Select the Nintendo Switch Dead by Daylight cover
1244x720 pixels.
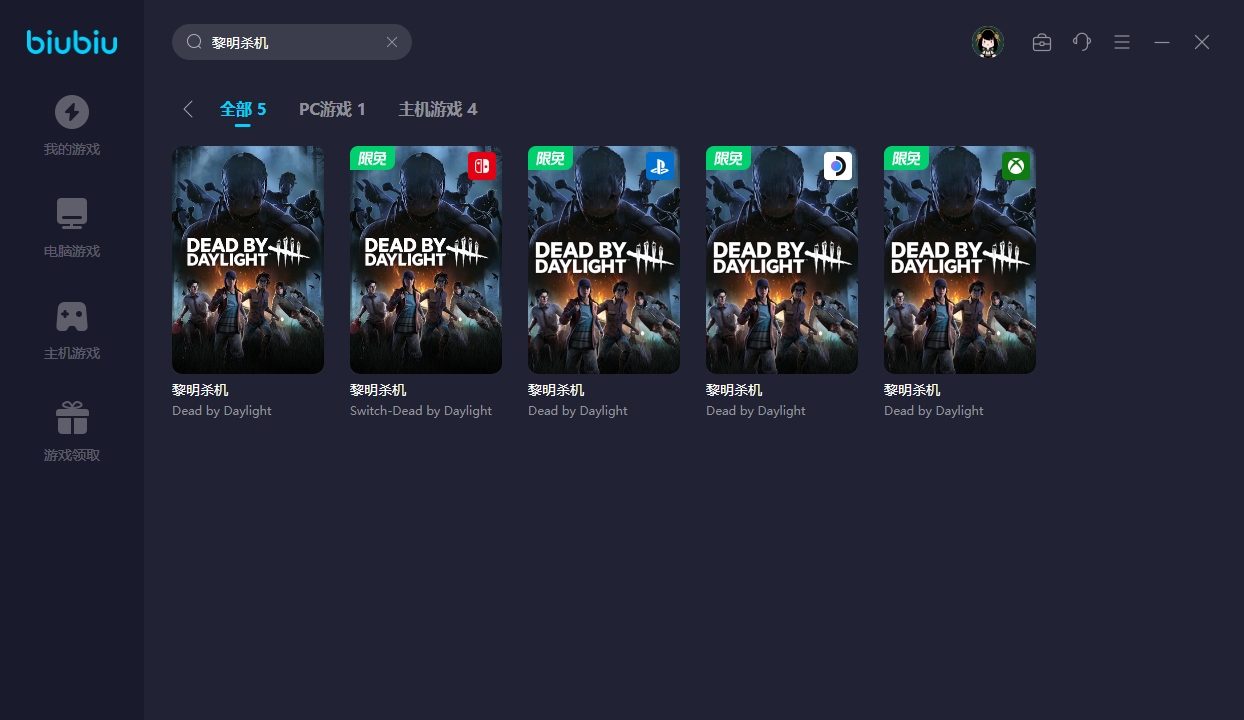click(426, 260)
